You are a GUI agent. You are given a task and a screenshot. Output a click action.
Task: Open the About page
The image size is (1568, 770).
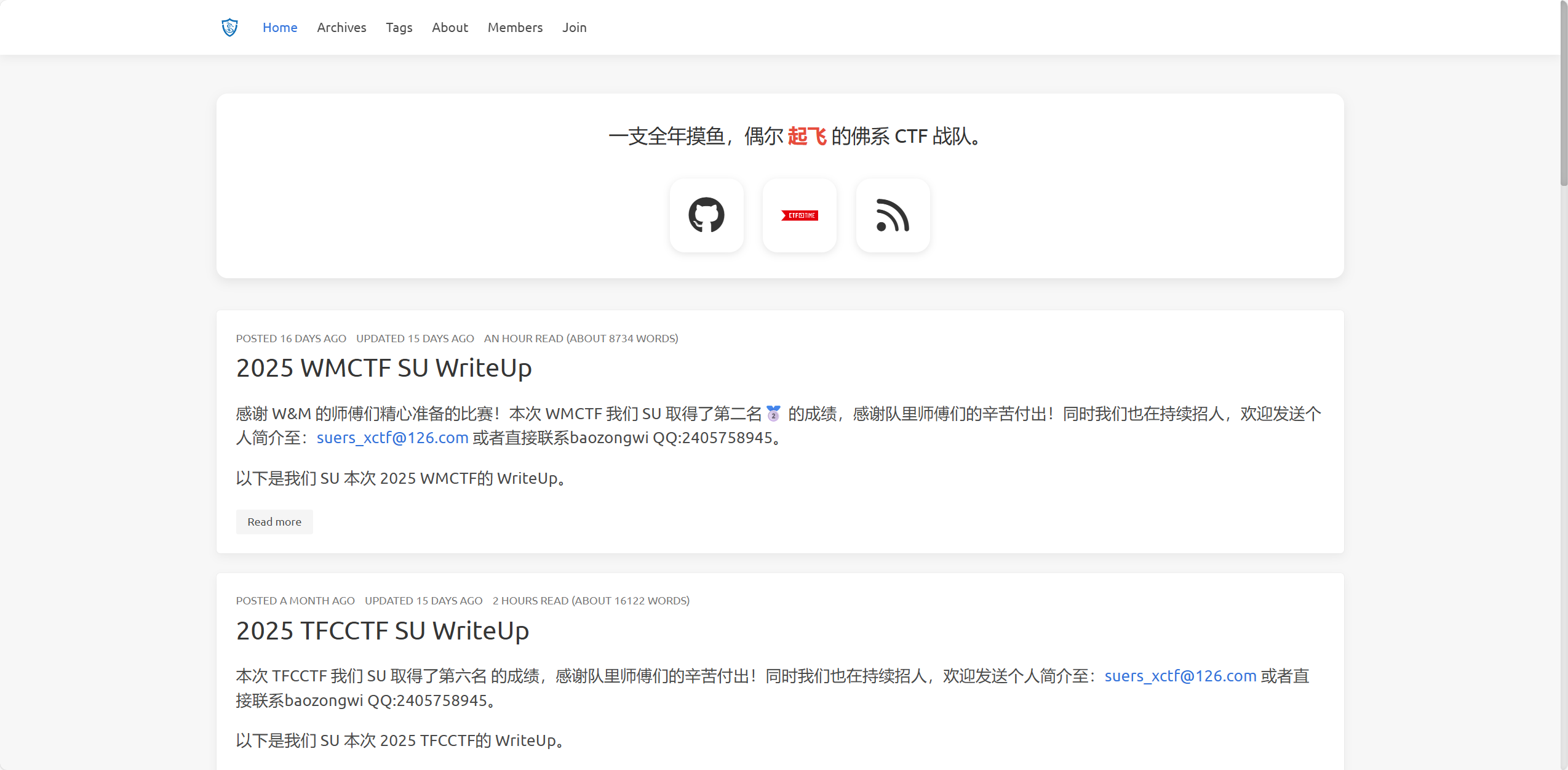coord(450,27)
